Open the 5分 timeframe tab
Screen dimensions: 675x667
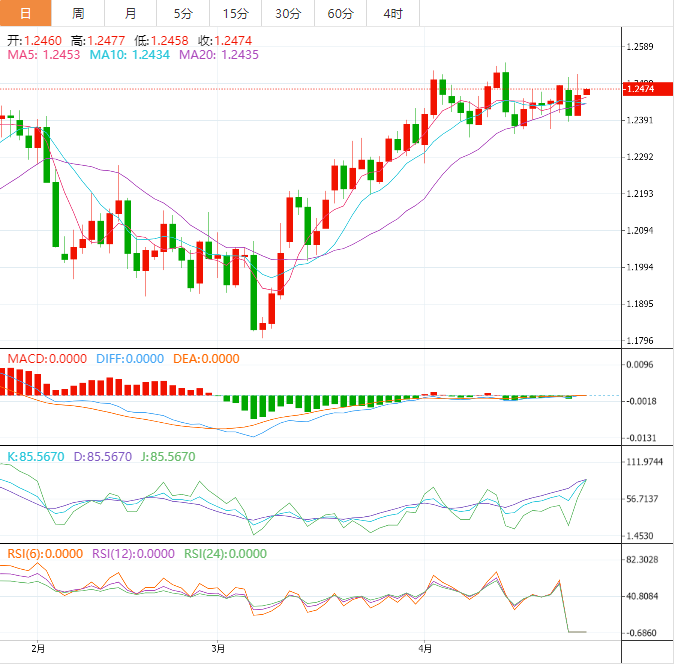[183, 13]
